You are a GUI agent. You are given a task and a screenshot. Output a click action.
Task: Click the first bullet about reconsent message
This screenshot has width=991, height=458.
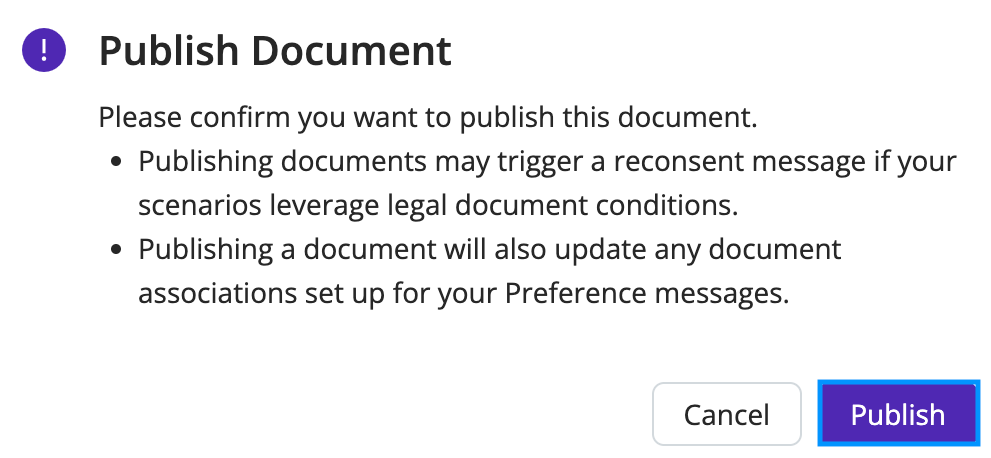(x=547, y=183)
